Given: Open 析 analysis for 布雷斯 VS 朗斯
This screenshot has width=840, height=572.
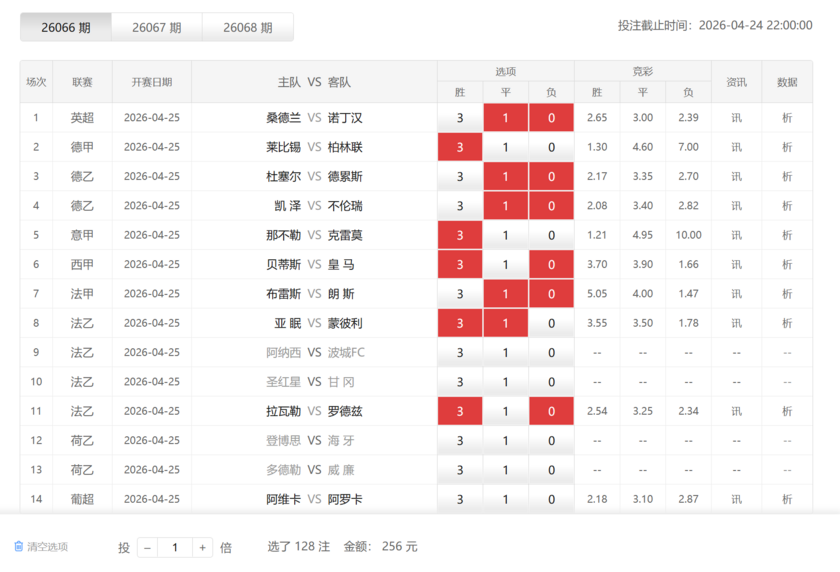Looking at the screenshot, I should pos(787,294).
